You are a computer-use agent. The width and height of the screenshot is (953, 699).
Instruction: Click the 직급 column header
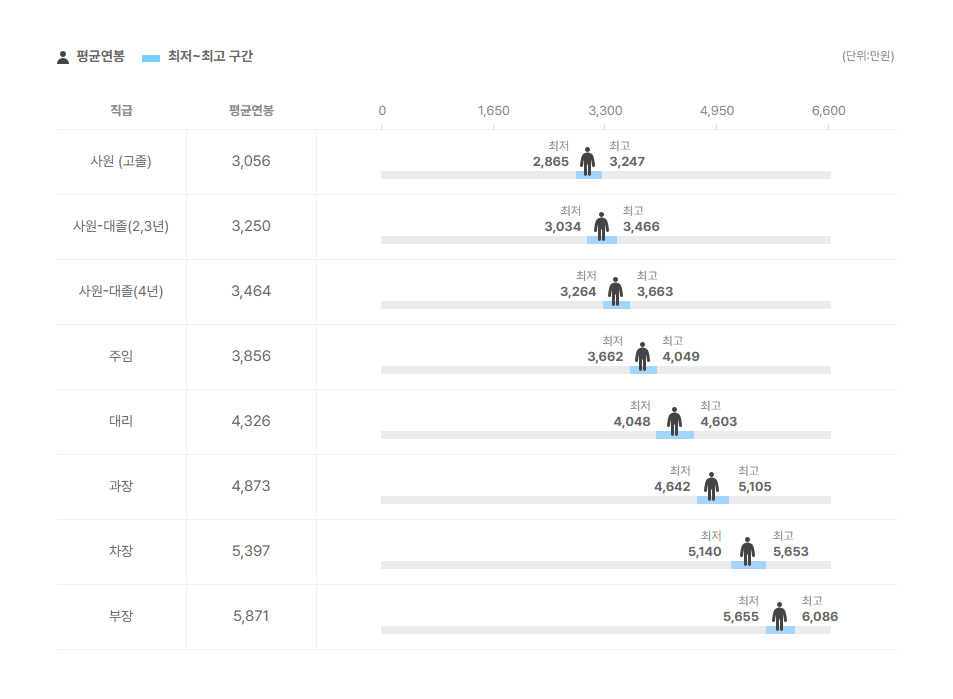(121, 111)
